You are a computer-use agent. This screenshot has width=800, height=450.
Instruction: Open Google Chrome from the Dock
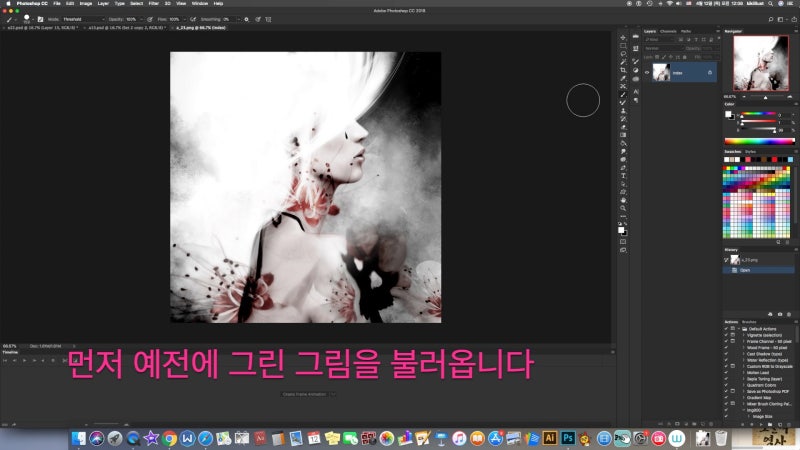(x=169, y=438)
